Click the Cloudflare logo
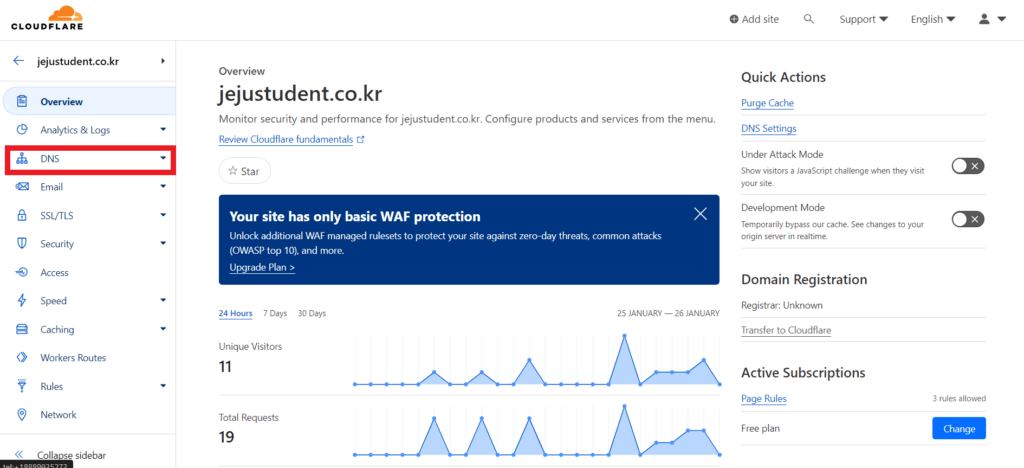The height and width of the screenshot is (468, 1024). (47, 18)
